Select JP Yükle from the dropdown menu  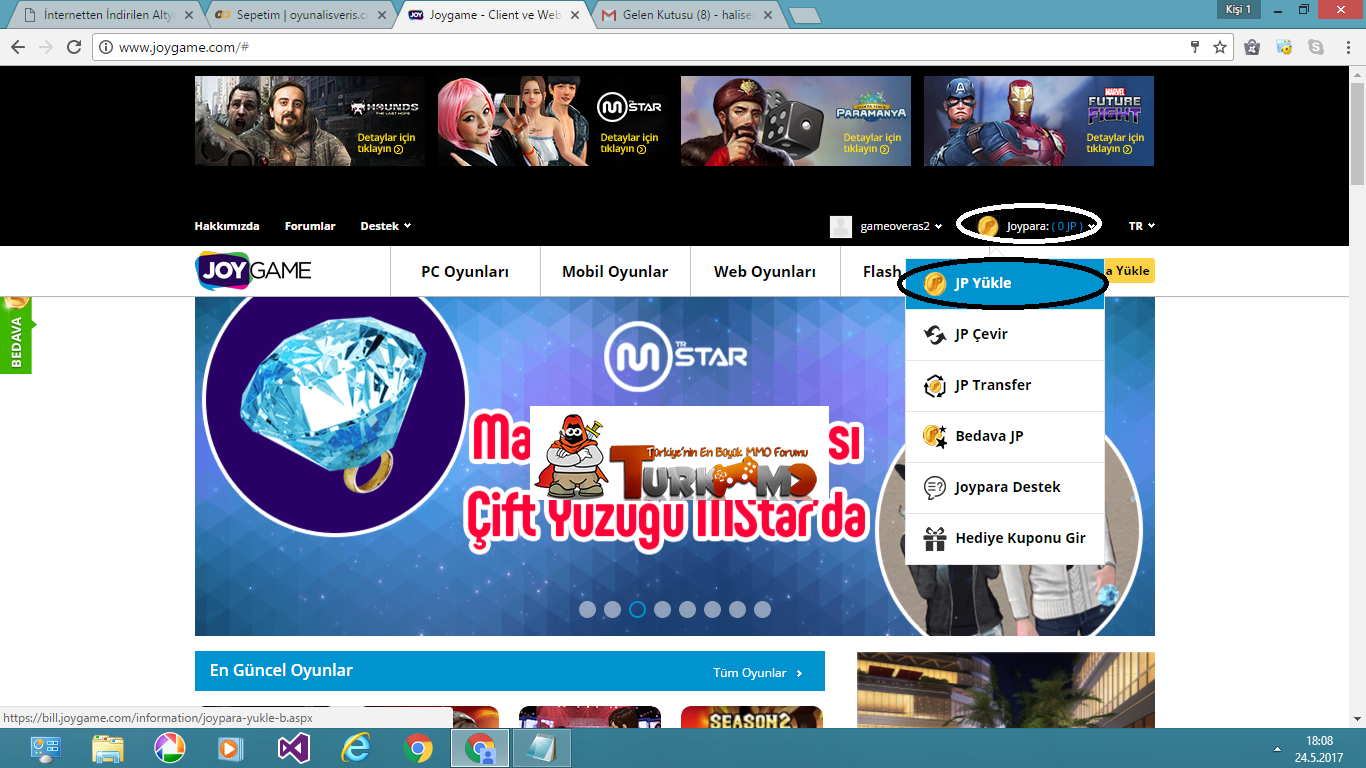[1005, 283]
